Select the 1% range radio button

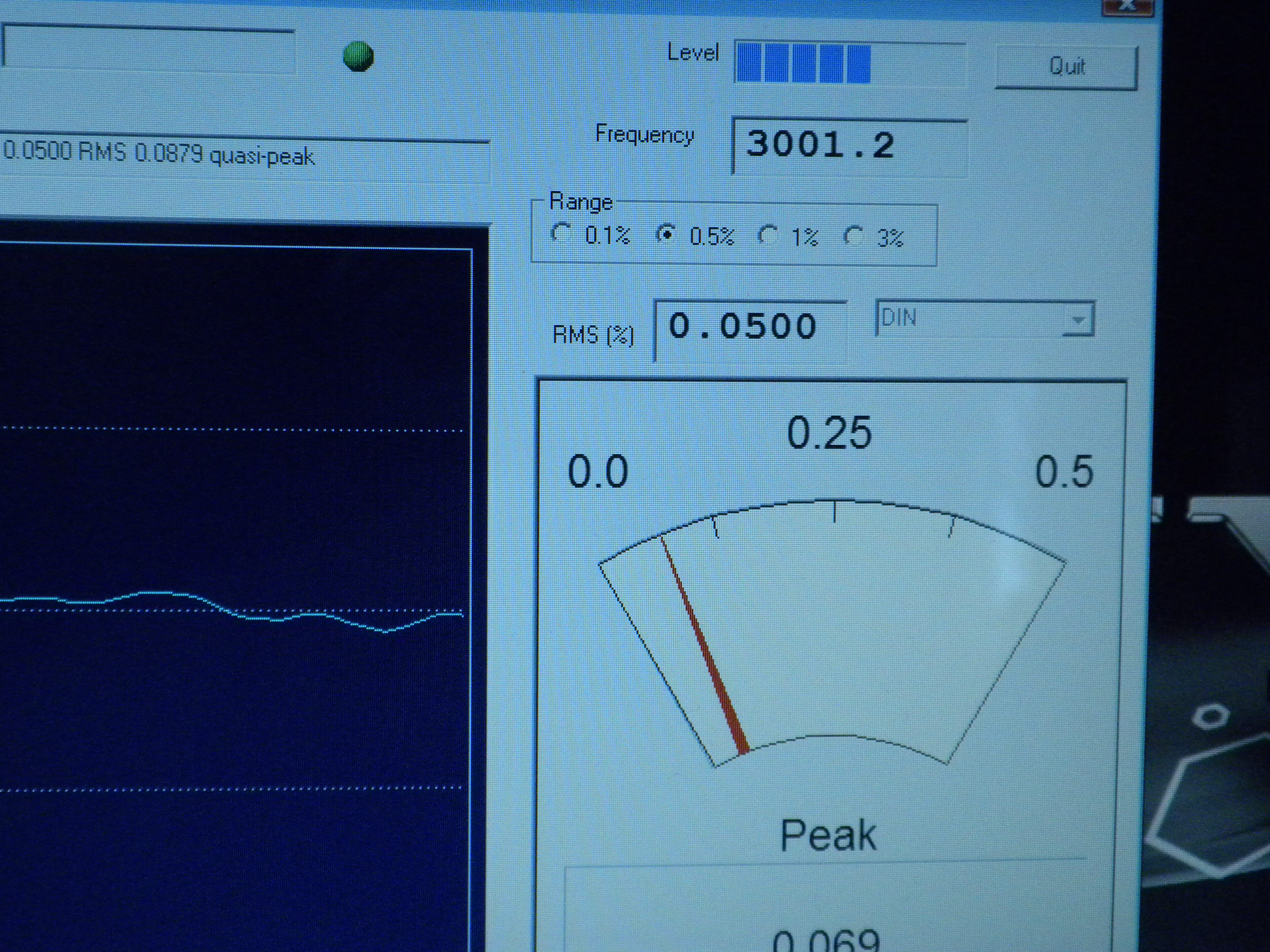click(x=768, y=235)
